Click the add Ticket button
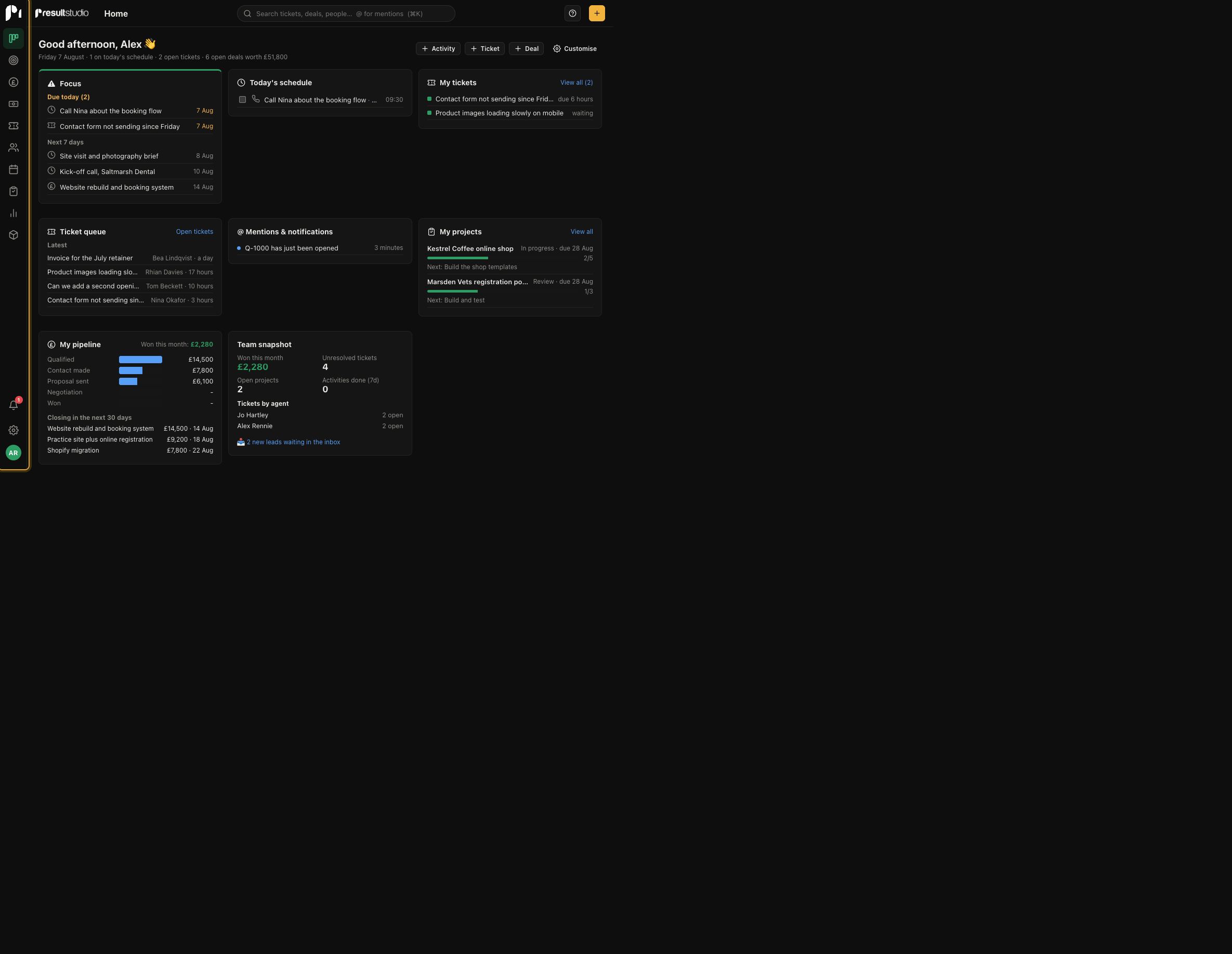1232x954 pixels. tap(484, 48)
